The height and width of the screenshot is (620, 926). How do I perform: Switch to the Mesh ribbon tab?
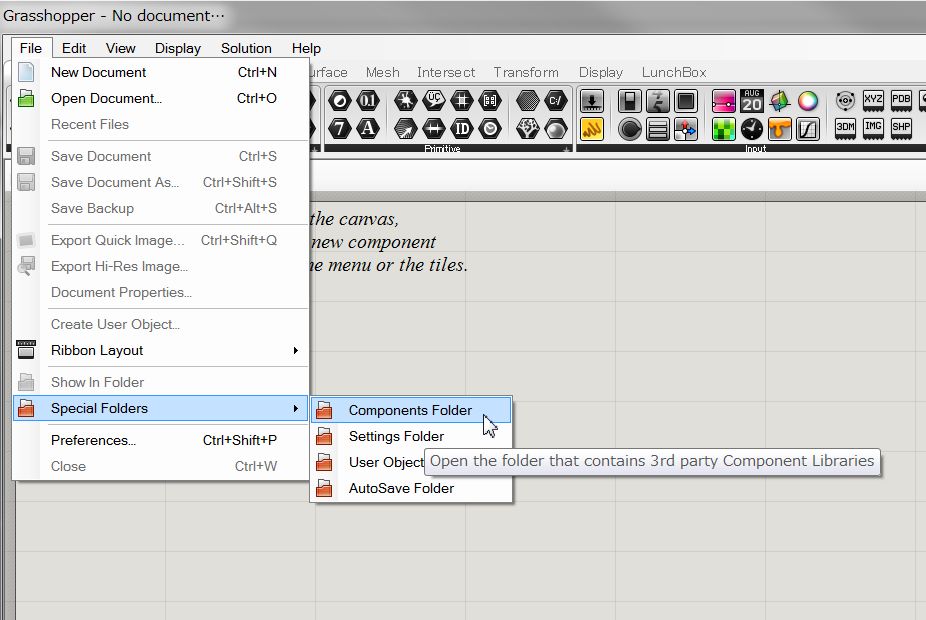[x=383, y=72]
